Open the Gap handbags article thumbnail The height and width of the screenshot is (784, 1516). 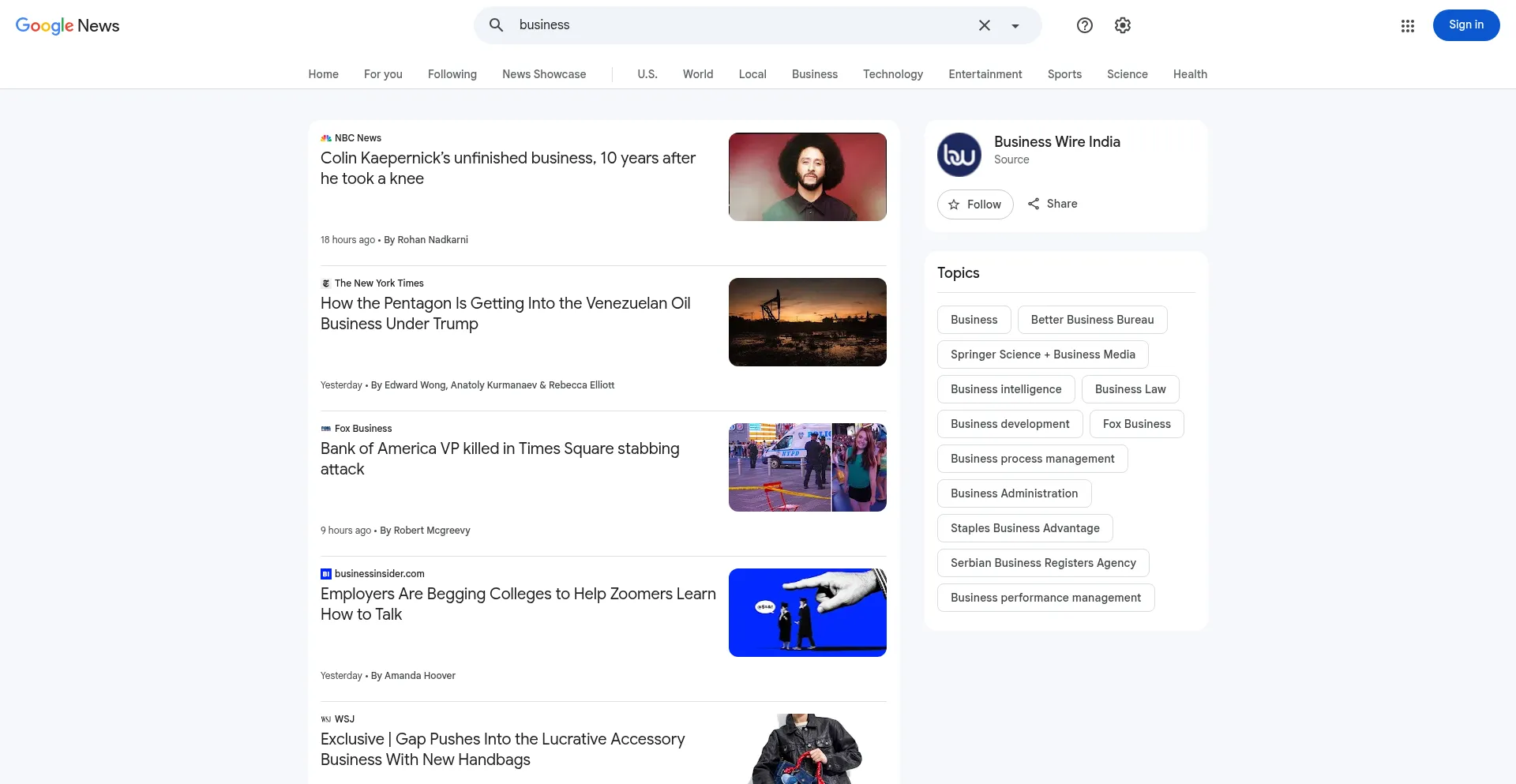coord(808,748)
